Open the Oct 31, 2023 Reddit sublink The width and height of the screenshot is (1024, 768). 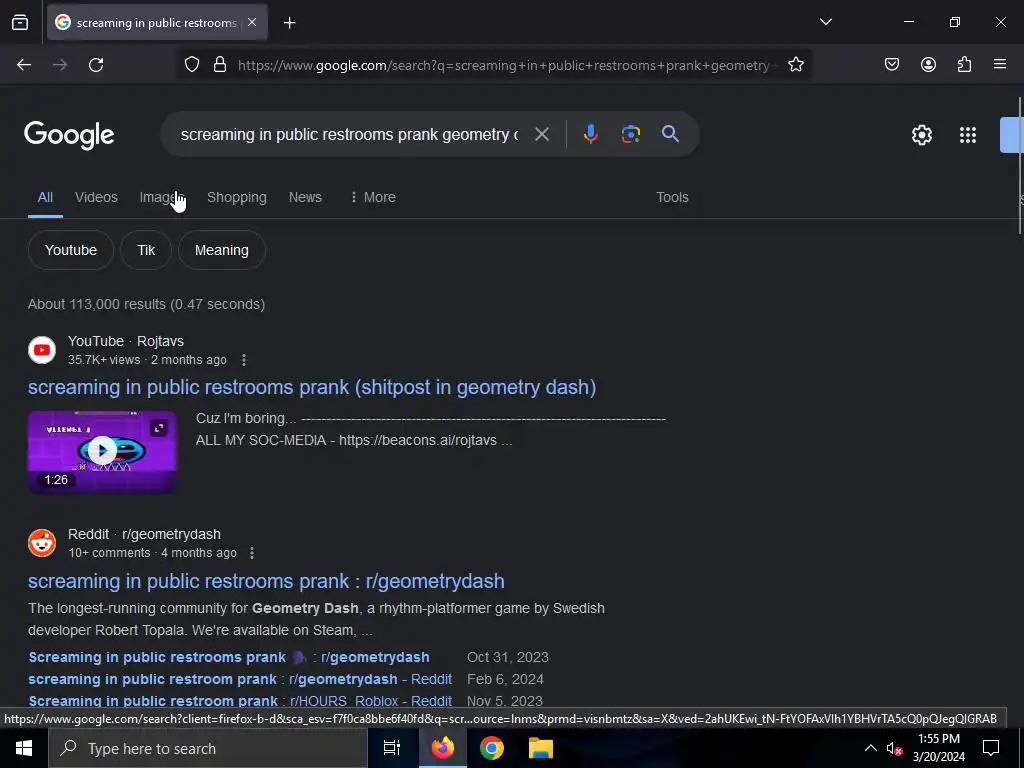coord(229,657)
